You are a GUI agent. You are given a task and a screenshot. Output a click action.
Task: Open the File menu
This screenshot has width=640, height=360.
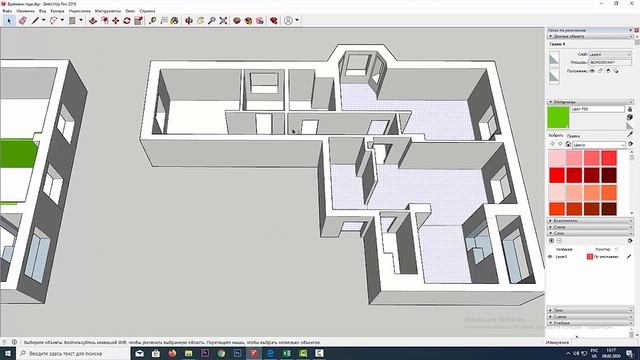point(7,11)
